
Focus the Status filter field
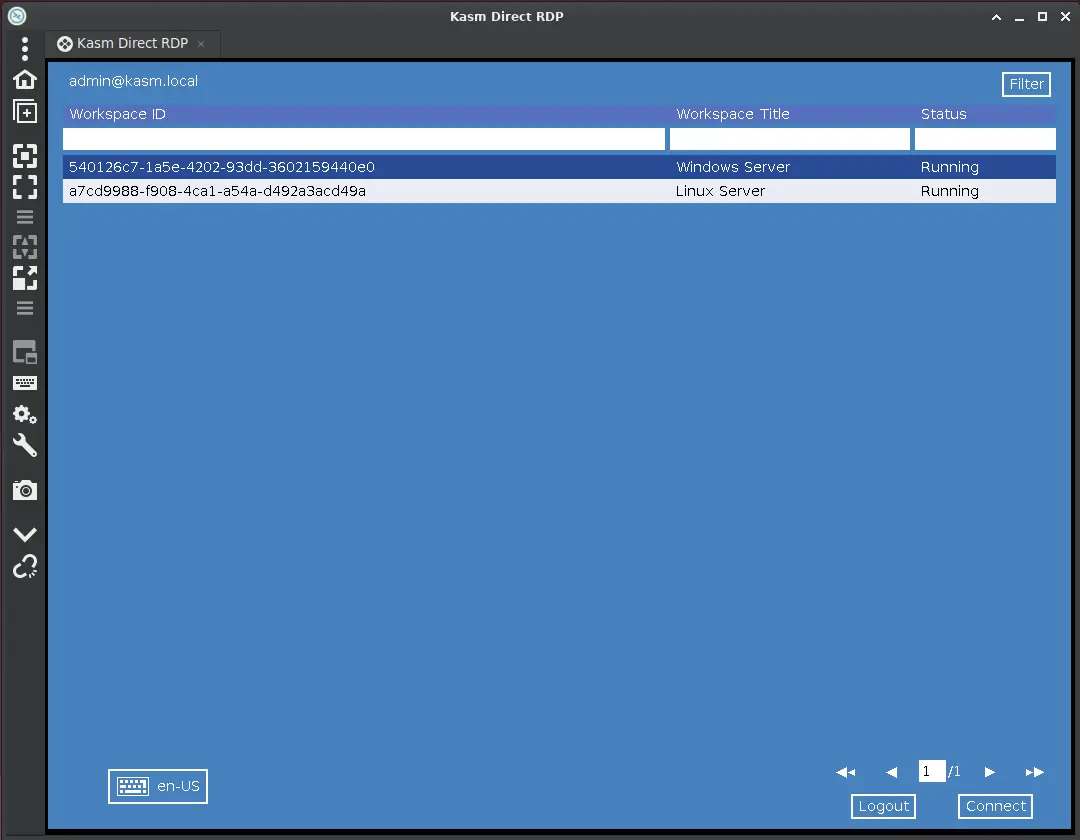coord(985,139)
